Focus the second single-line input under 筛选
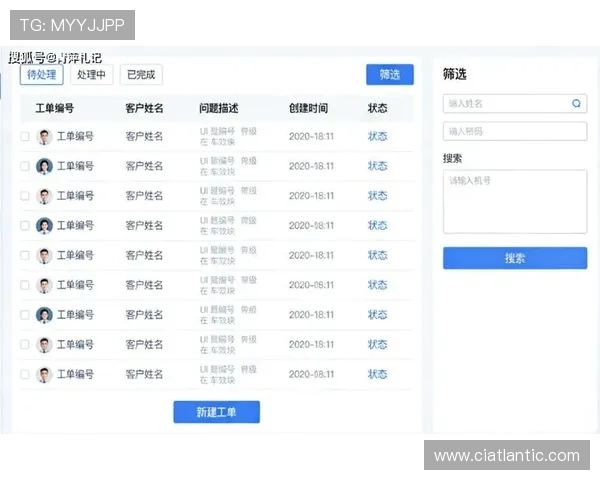 coord(515,131)
